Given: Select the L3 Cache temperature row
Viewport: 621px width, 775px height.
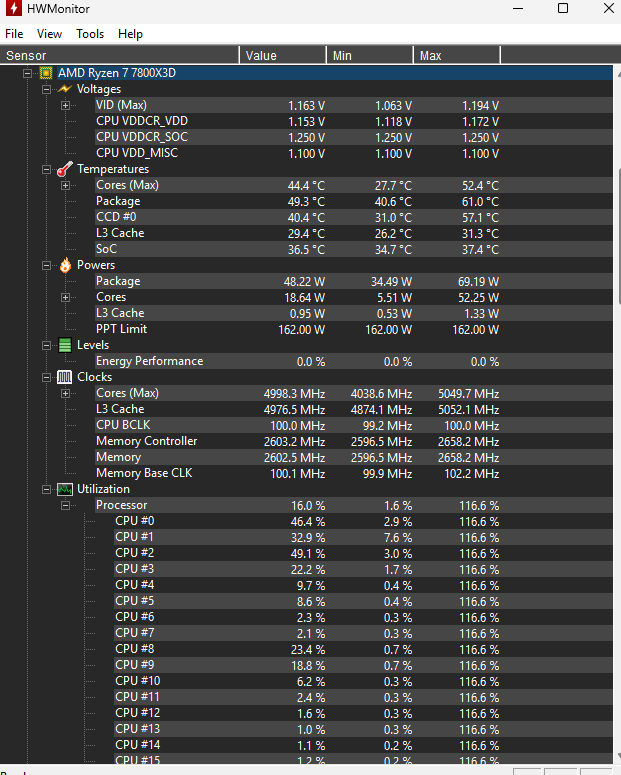Looking at the screenshot, I should tap(354, 233).
